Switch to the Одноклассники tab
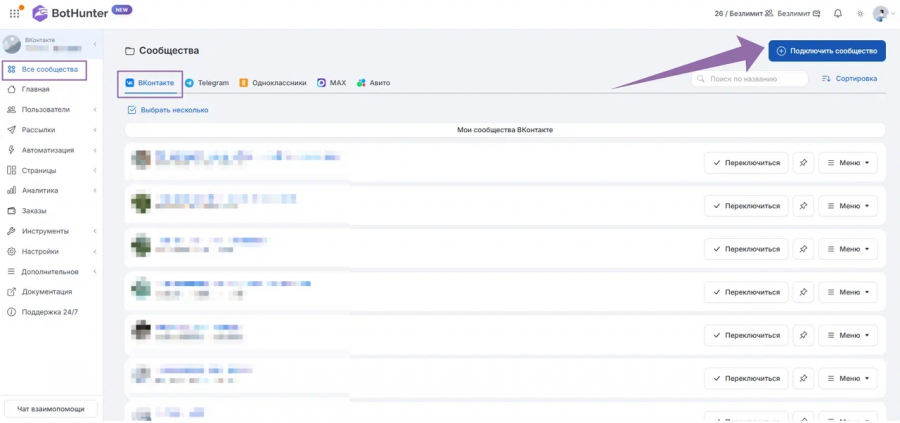 (x=273, y=83)
